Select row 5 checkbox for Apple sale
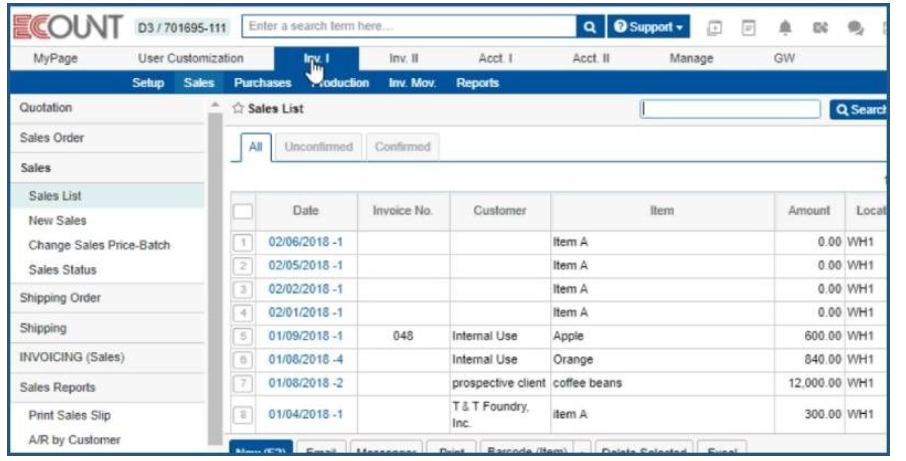 point(242,336)
